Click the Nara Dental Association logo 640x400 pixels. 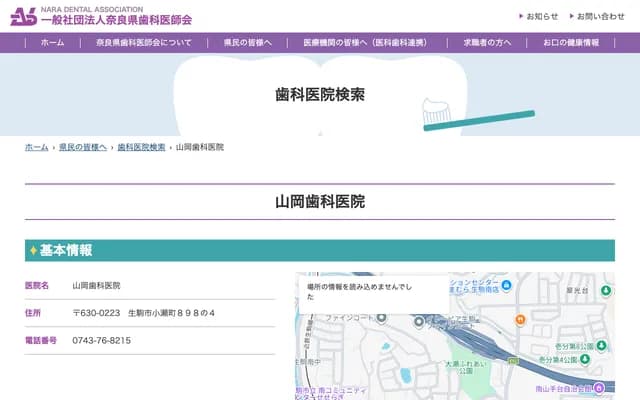pos(100,16)
